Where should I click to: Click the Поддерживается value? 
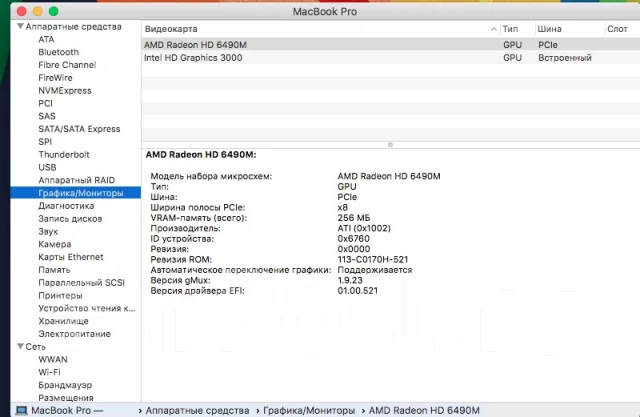(374, 270)
